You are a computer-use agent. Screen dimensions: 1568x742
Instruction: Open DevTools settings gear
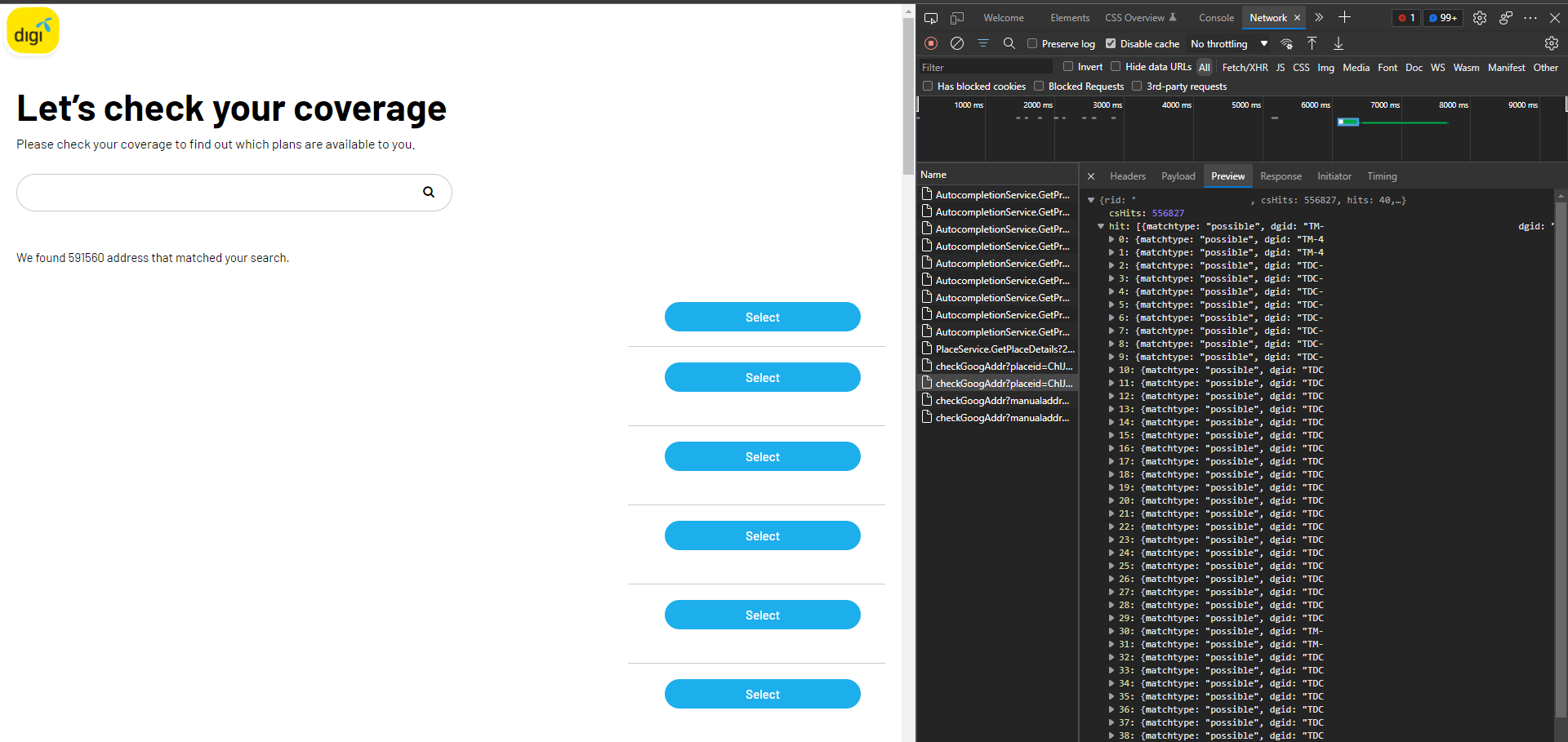click(1480, 18)
